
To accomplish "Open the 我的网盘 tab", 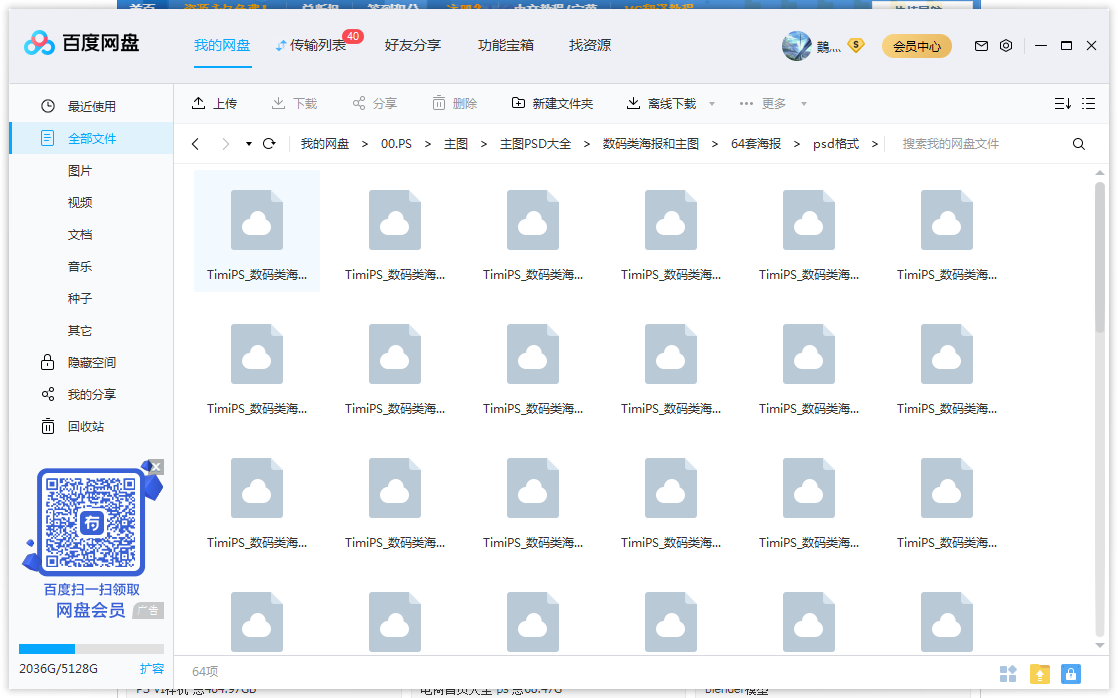I will tap(222, 46).
